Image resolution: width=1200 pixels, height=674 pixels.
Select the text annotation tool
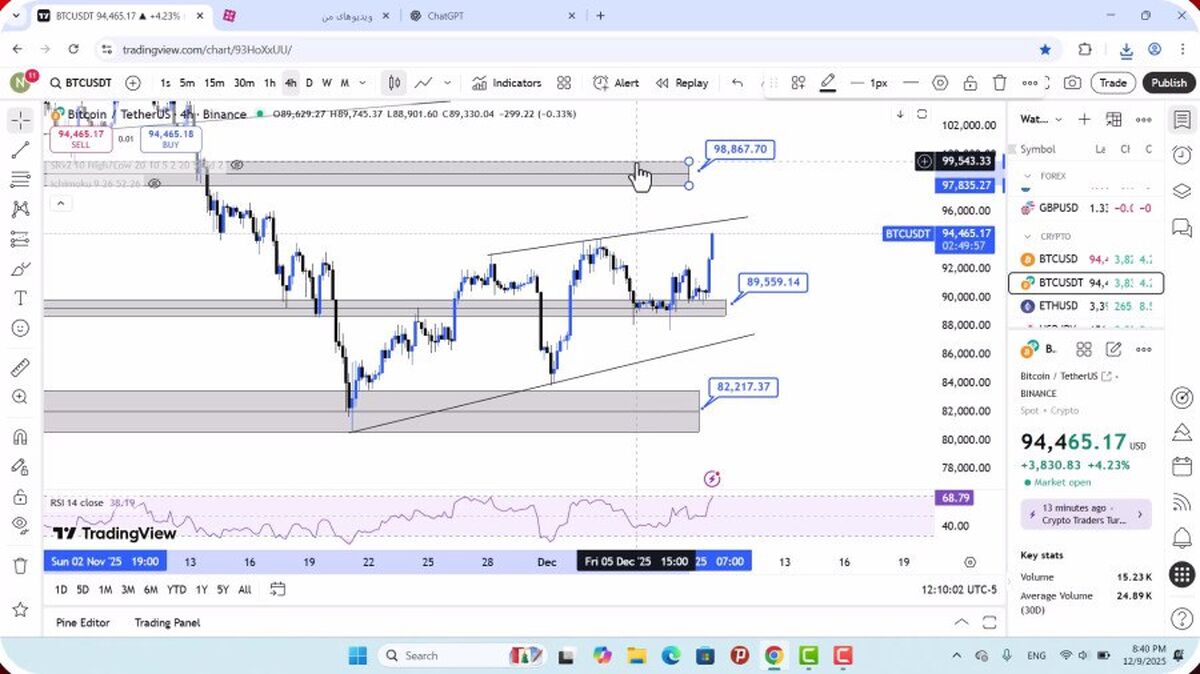point(21,298)
